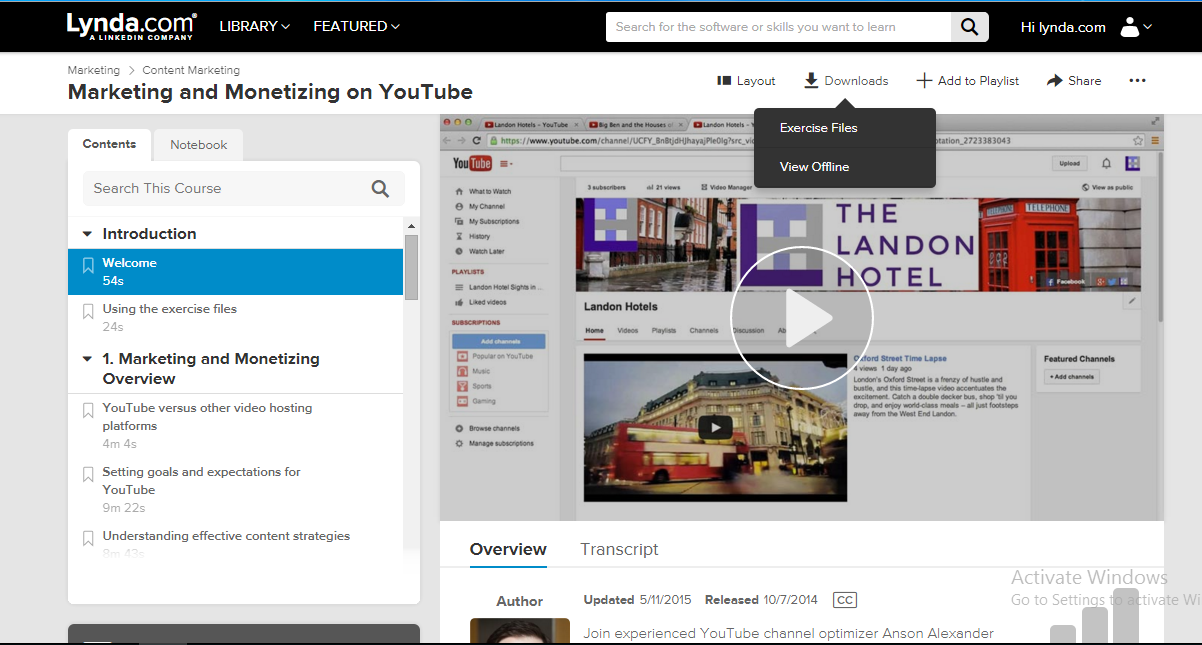
Task: Collapse the Marketing and Monetizing Overview section
Action: [88, 359]
